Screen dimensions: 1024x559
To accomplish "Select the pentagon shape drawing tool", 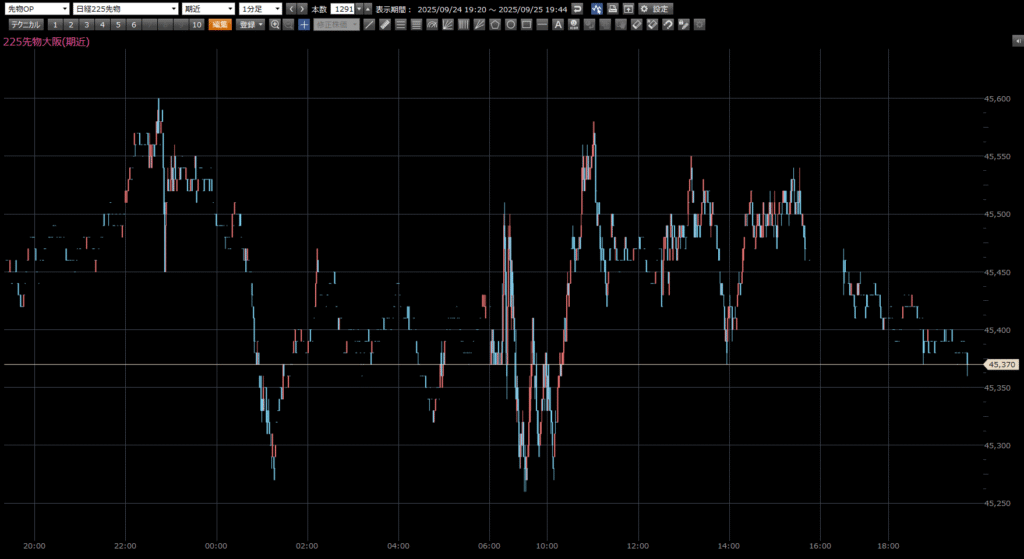I will pyautogui.click(x=494, y=24).
